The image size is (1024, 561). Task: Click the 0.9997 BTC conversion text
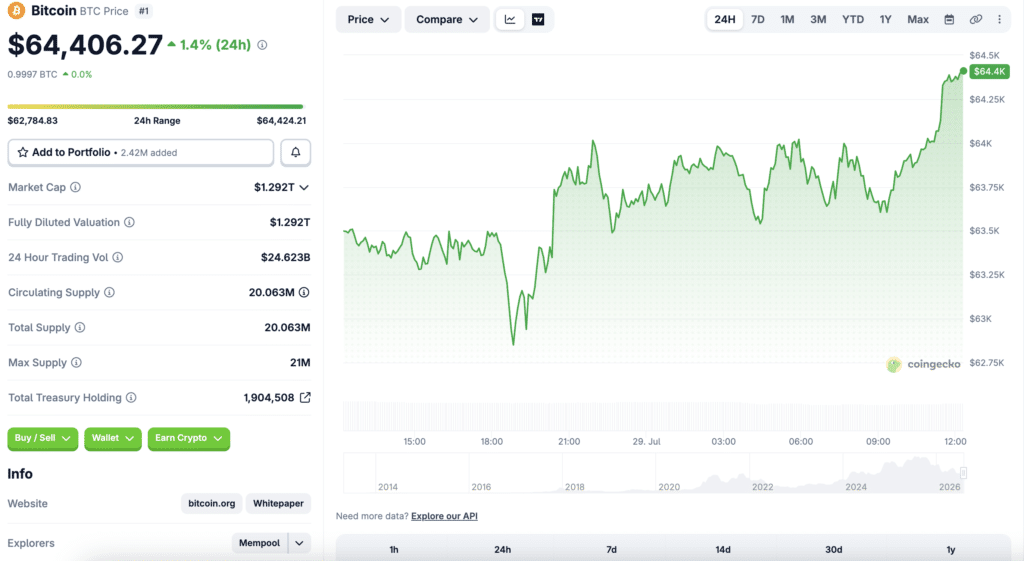click(x=33, y=74)
